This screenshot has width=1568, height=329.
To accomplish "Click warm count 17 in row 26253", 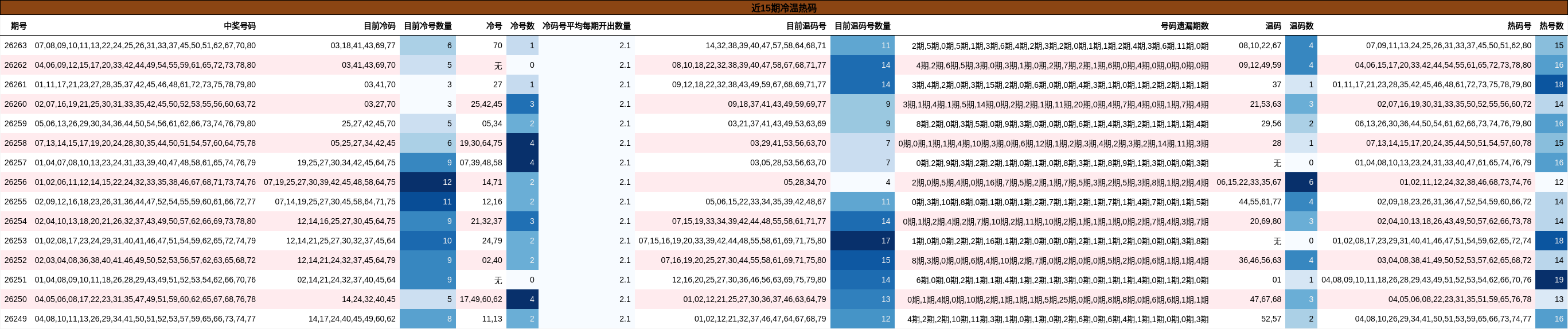I will (886, 240).
